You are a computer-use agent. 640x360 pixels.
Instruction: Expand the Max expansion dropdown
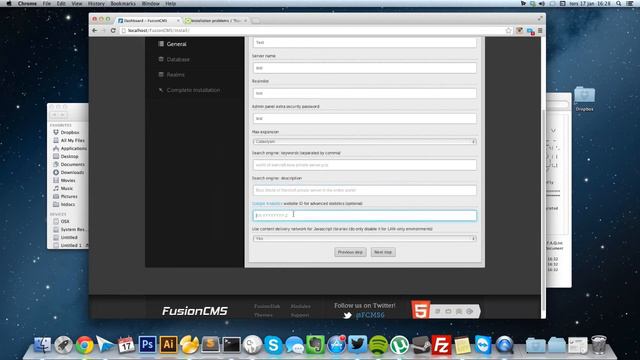[x=364, y=142]
